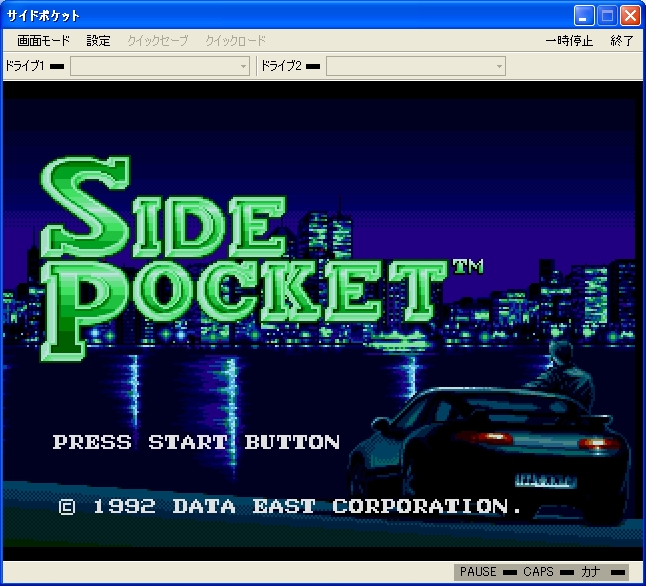Expand the ドライブ1 dropdown arrow
This screenshot has width=646, height=586.
(x=243, y=66)
